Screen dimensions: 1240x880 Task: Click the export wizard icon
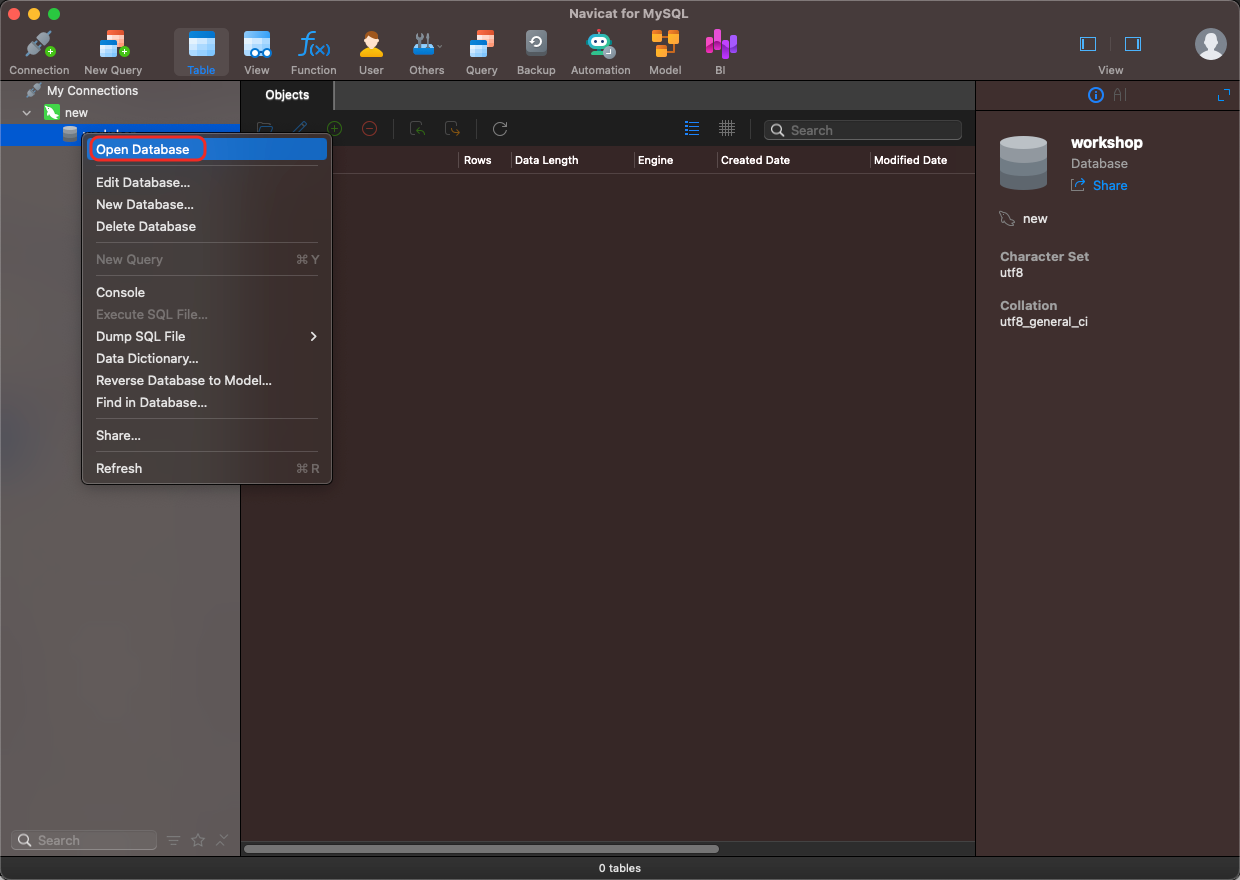(x=452, y=129)
